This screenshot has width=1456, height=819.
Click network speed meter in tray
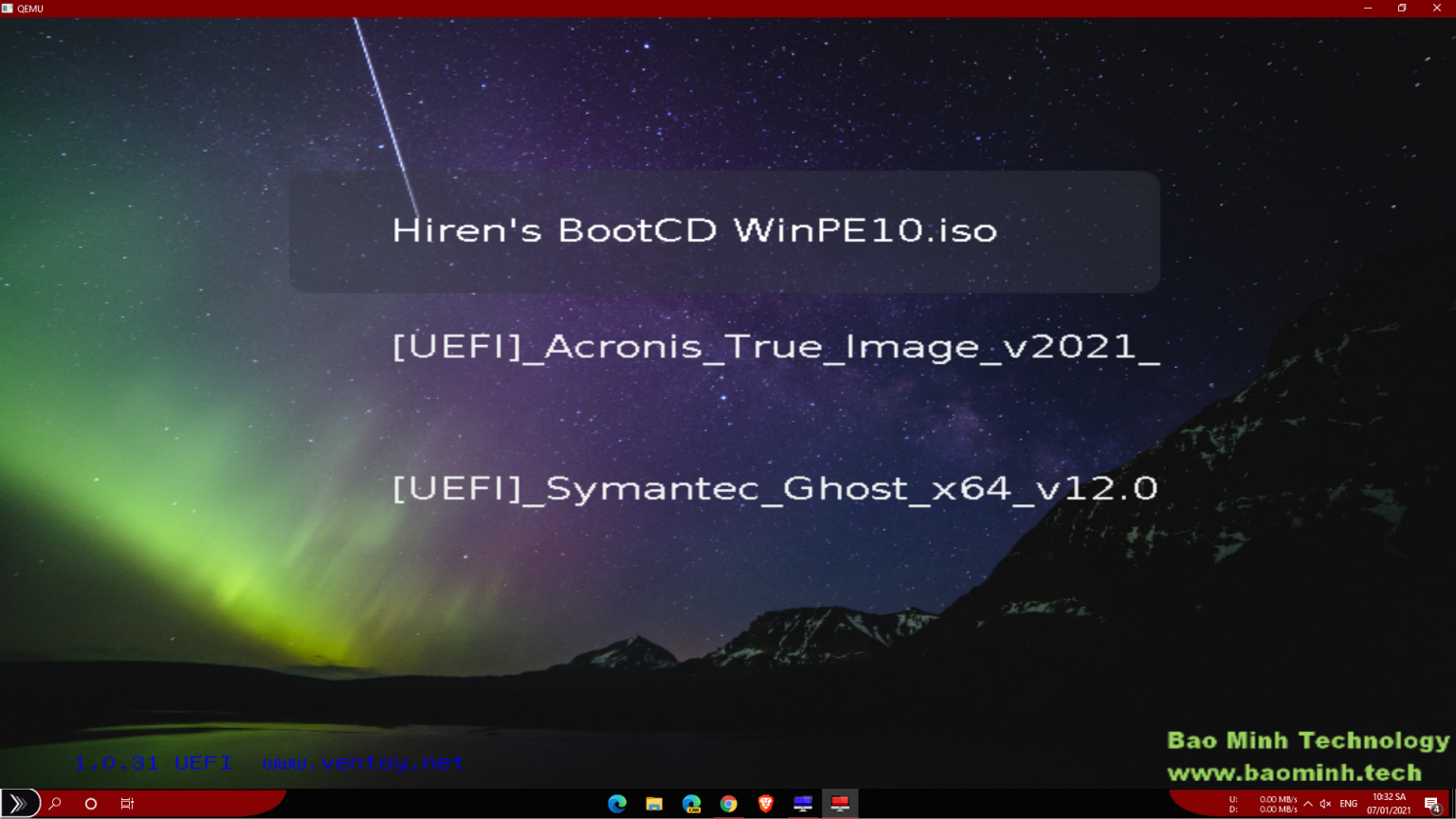click(x=1263, y=804)
